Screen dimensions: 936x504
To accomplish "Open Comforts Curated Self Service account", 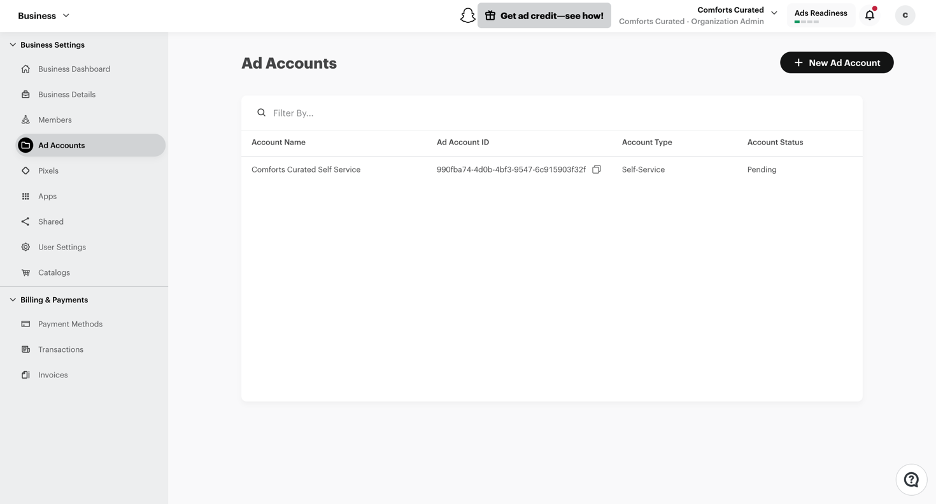I will click(x=306, y=170).
